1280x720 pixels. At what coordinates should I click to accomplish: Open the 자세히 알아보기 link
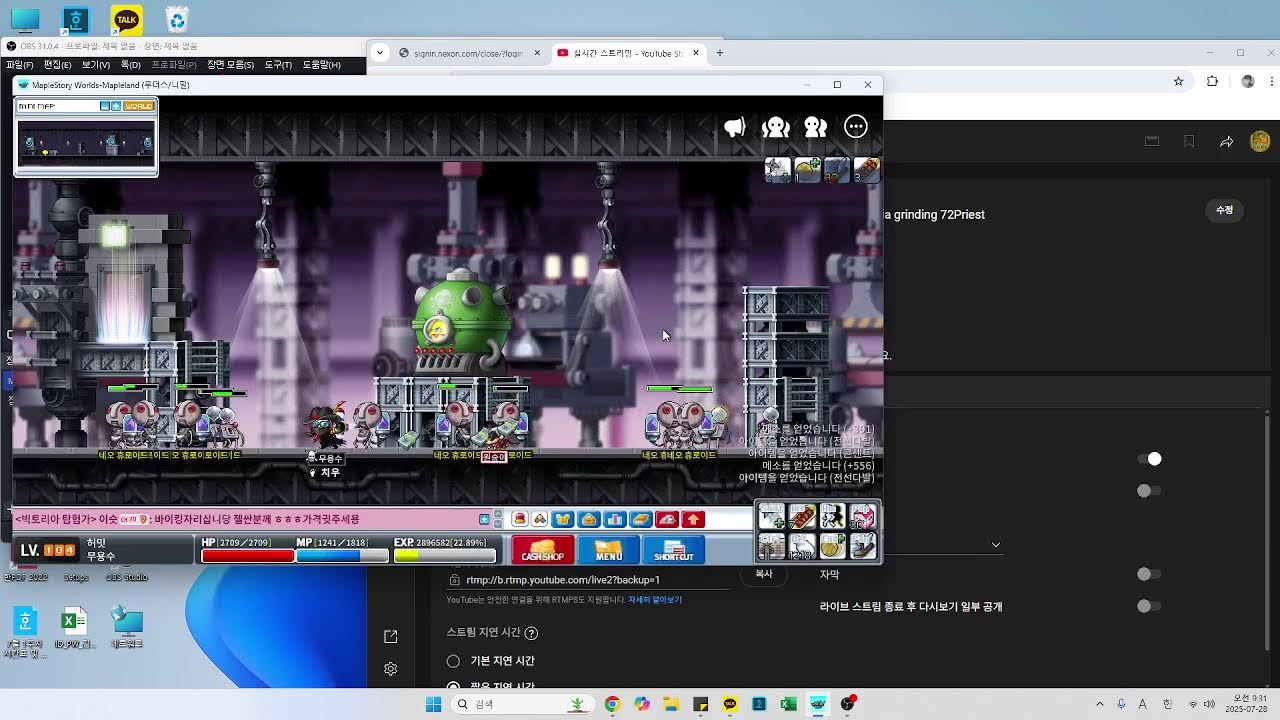(655, 600)
